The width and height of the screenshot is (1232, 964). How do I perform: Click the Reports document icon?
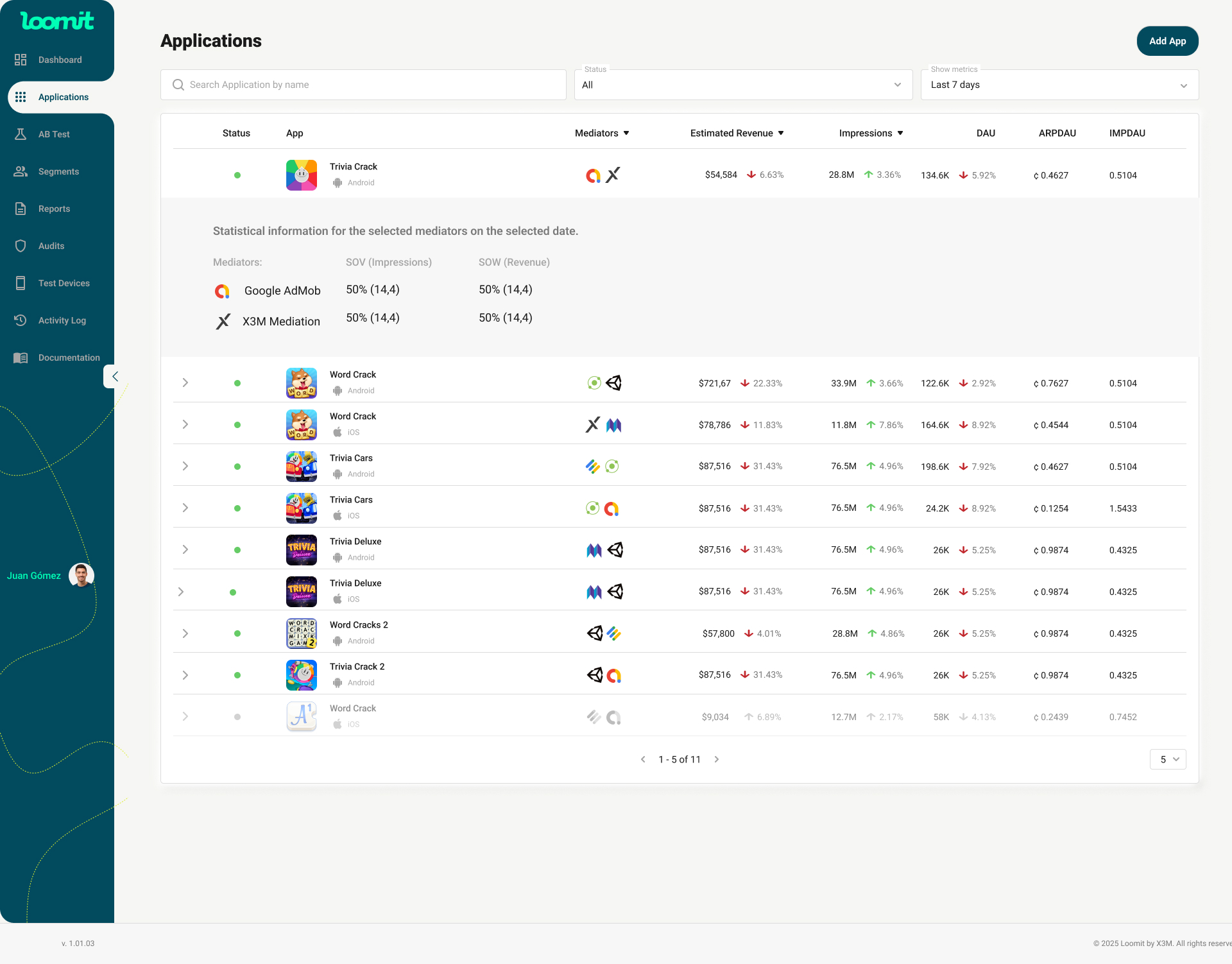coord(21,209)
